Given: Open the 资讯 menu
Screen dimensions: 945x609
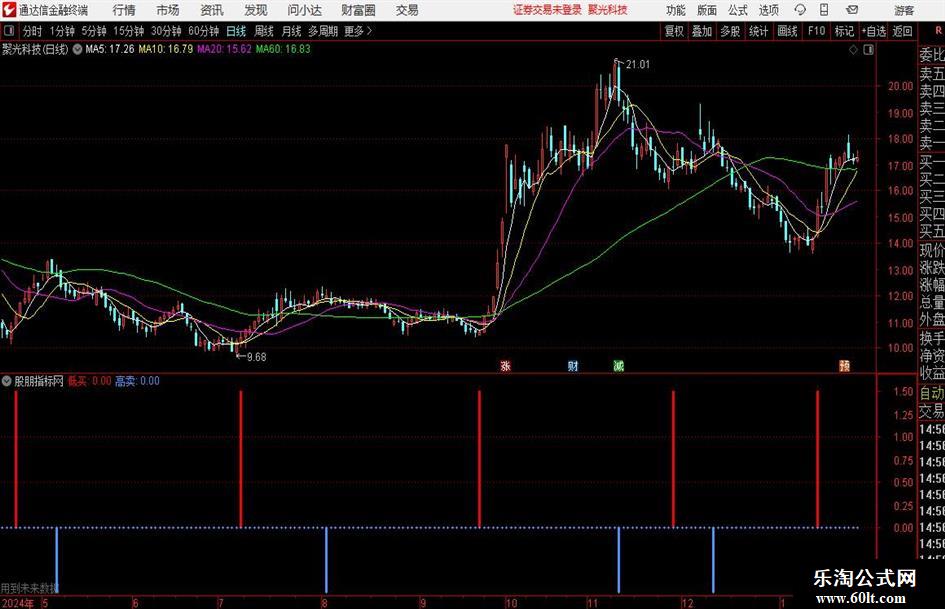Looking at the screenshot, I should tap(212, 10).
